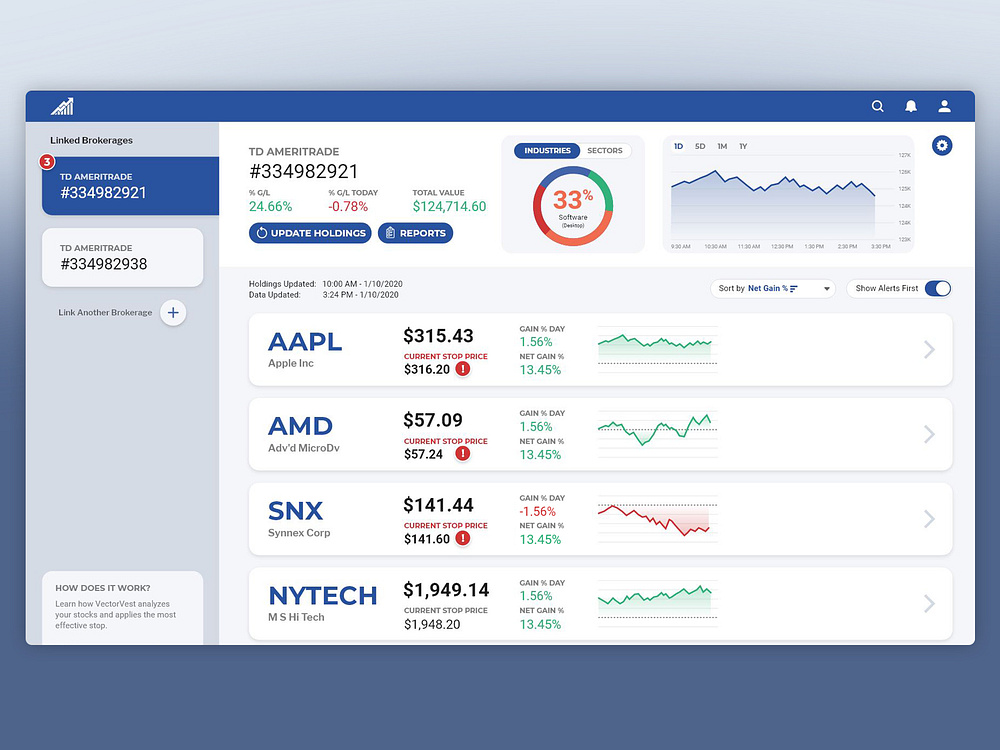
Task: Click the UPDATE HOLDINGS button
Action: (x=312, y=233)
